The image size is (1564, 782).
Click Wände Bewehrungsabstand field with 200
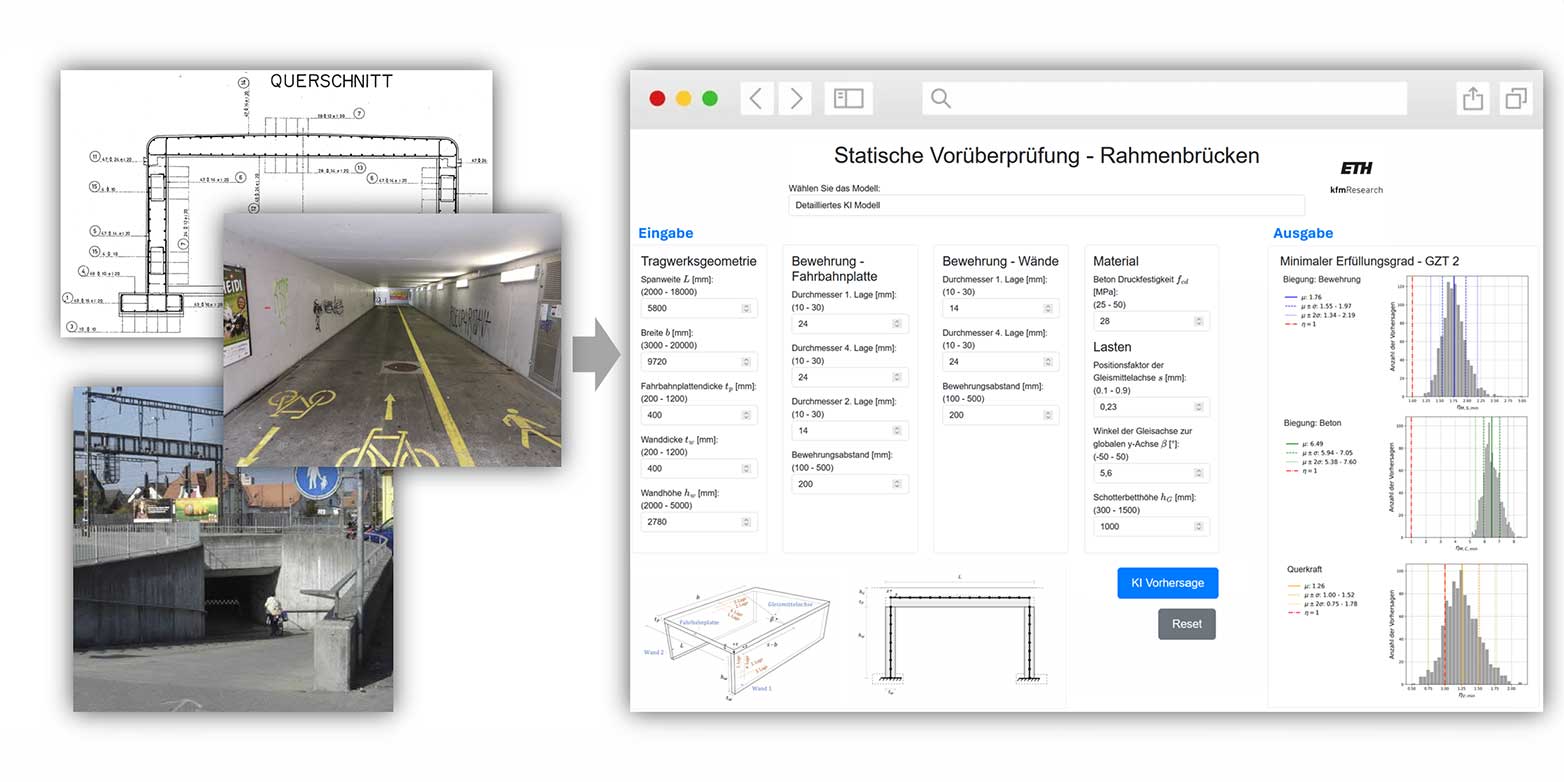tap(1001, 415)
